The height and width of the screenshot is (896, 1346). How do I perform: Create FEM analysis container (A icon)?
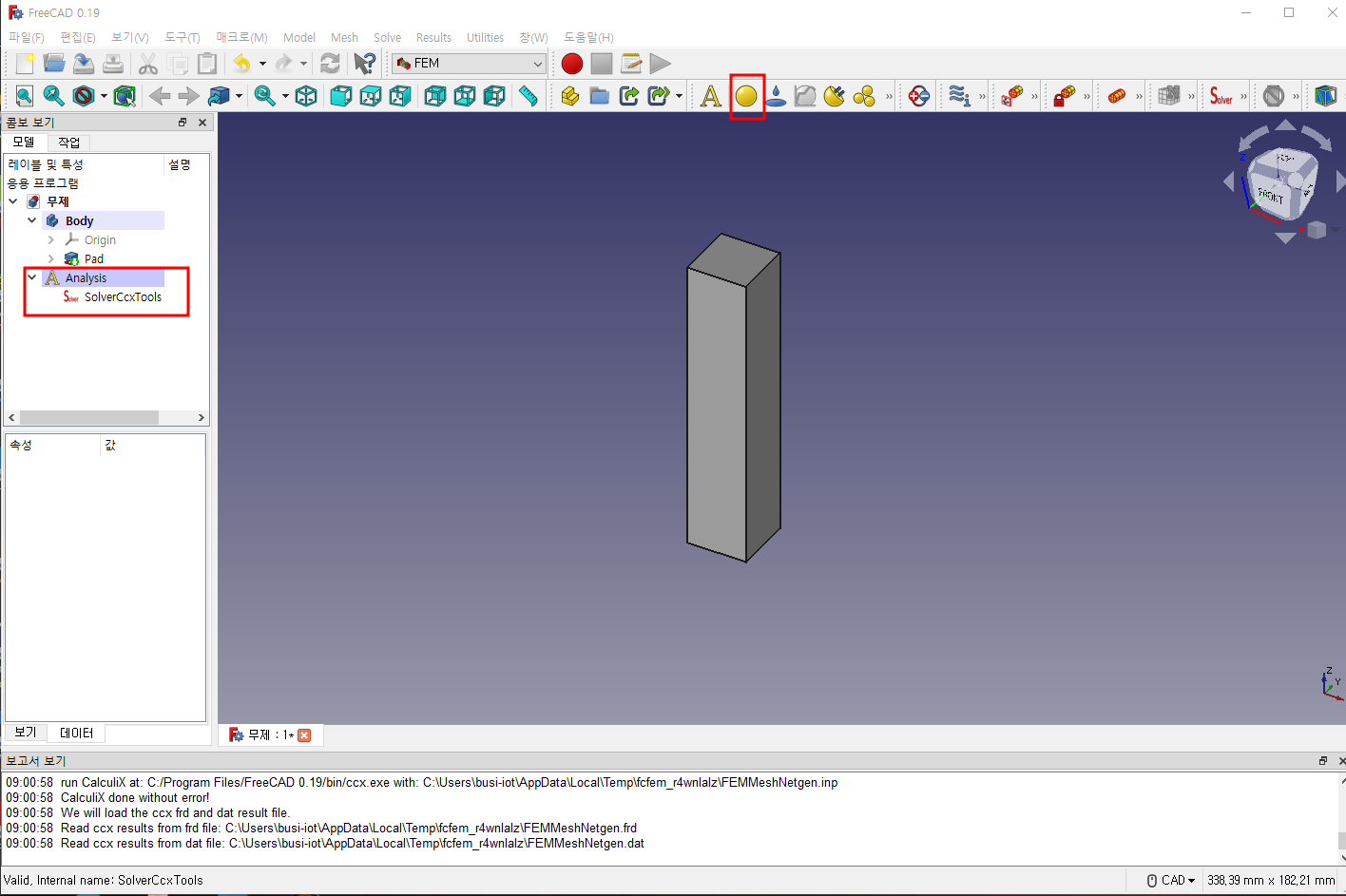coord(711,96)
